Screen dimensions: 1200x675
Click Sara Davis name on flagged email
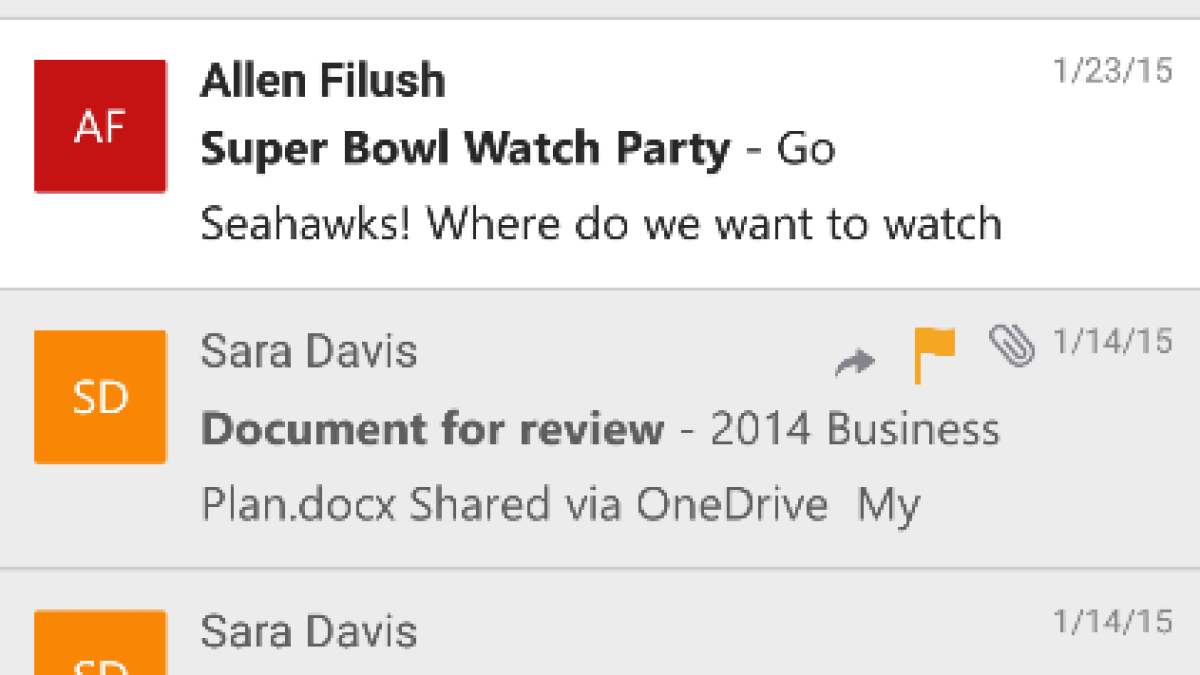click(x=309, y=352)
